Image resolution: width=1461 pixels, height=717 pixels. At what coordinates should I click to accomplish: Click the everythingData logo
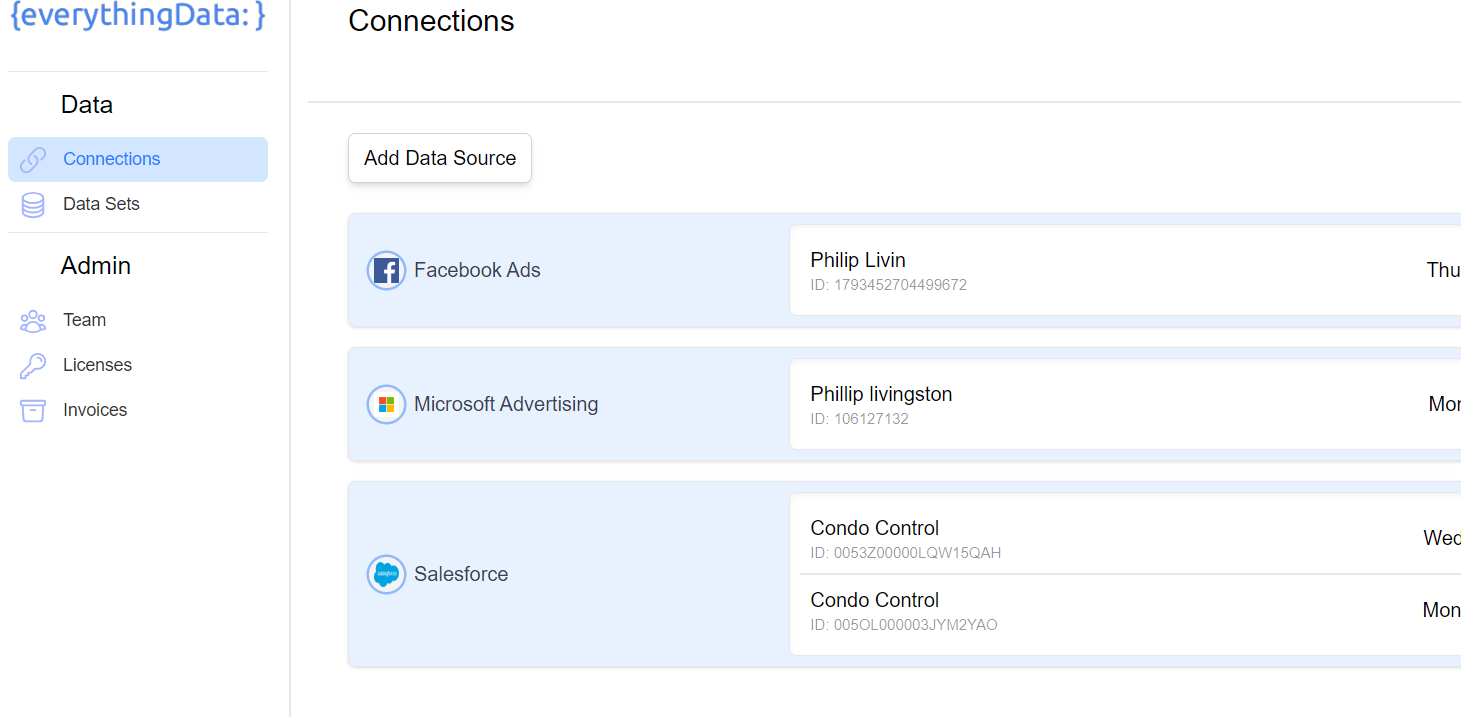tap(137, 17)
